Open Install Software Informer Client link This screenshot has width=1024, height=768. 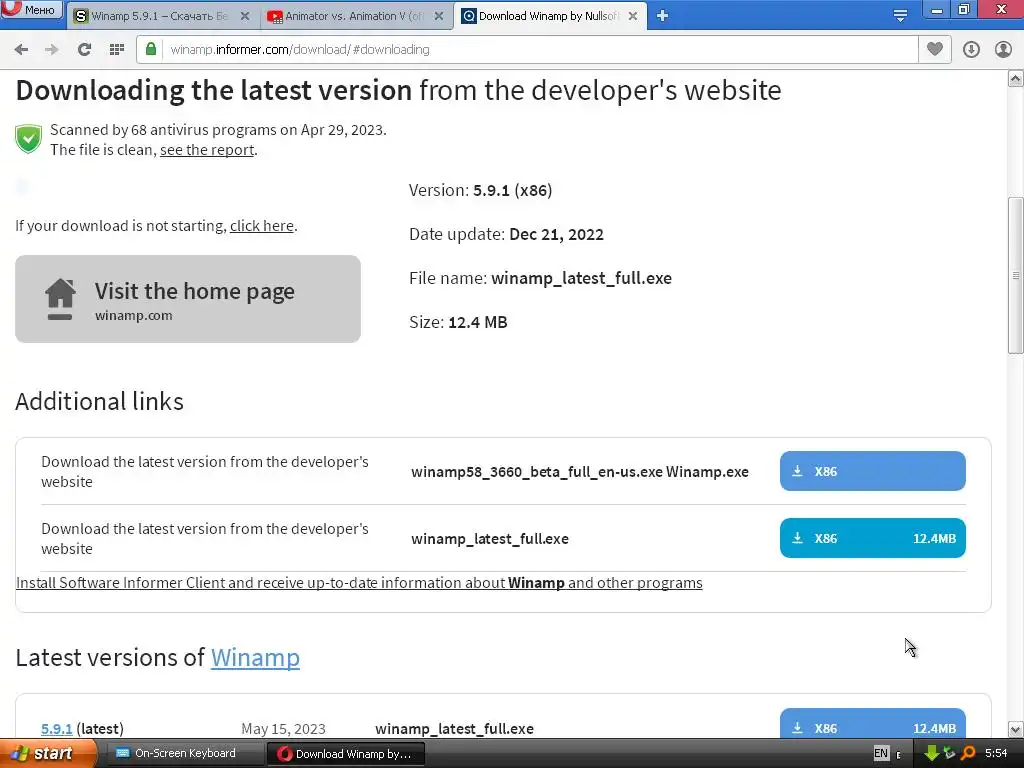(359, 583)
